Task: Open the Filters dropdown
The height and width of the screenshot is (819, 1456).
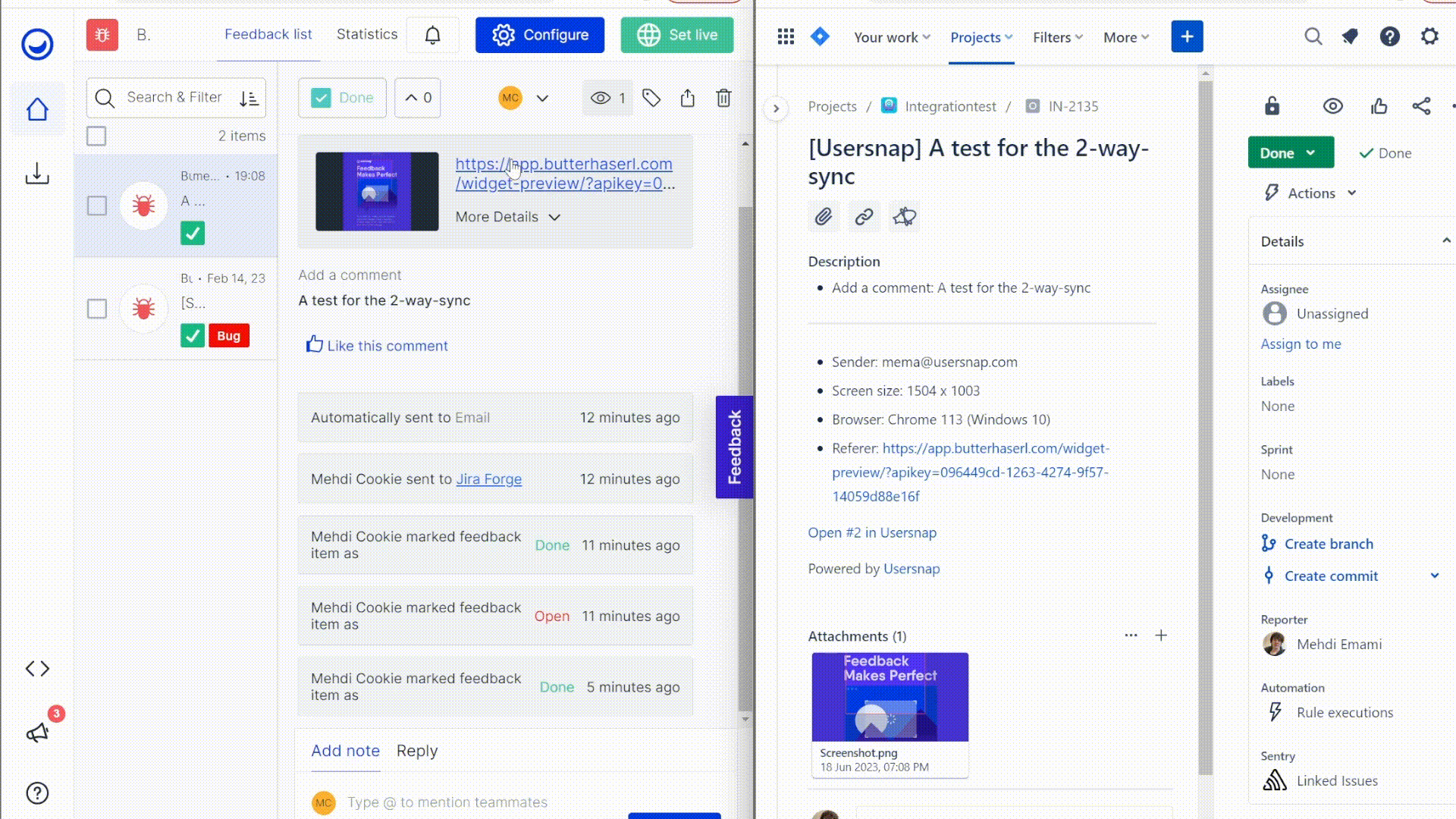Action: coord(1058,37)
